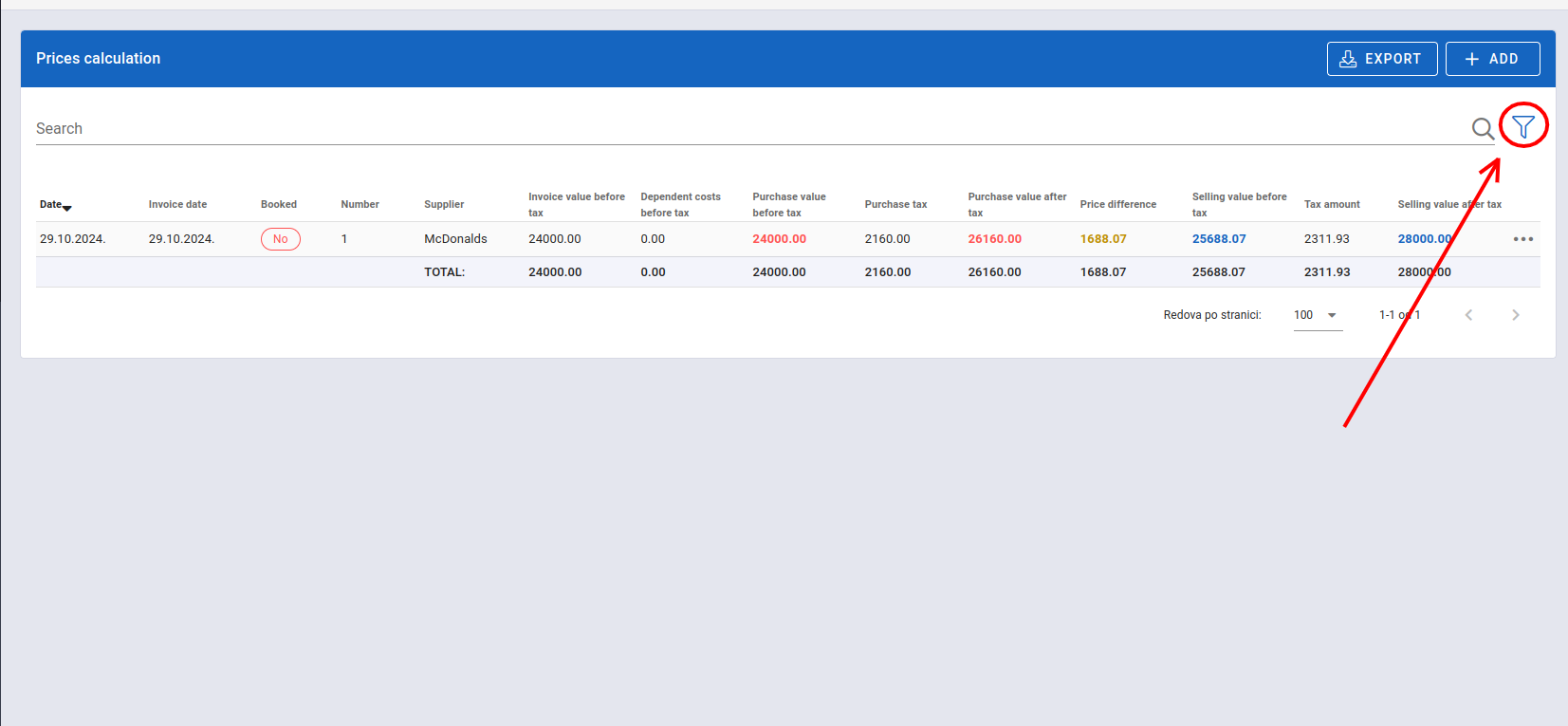Select the McDonalds supplier cell
This screenshot has width=1568, height=726.
click(455, 239)
